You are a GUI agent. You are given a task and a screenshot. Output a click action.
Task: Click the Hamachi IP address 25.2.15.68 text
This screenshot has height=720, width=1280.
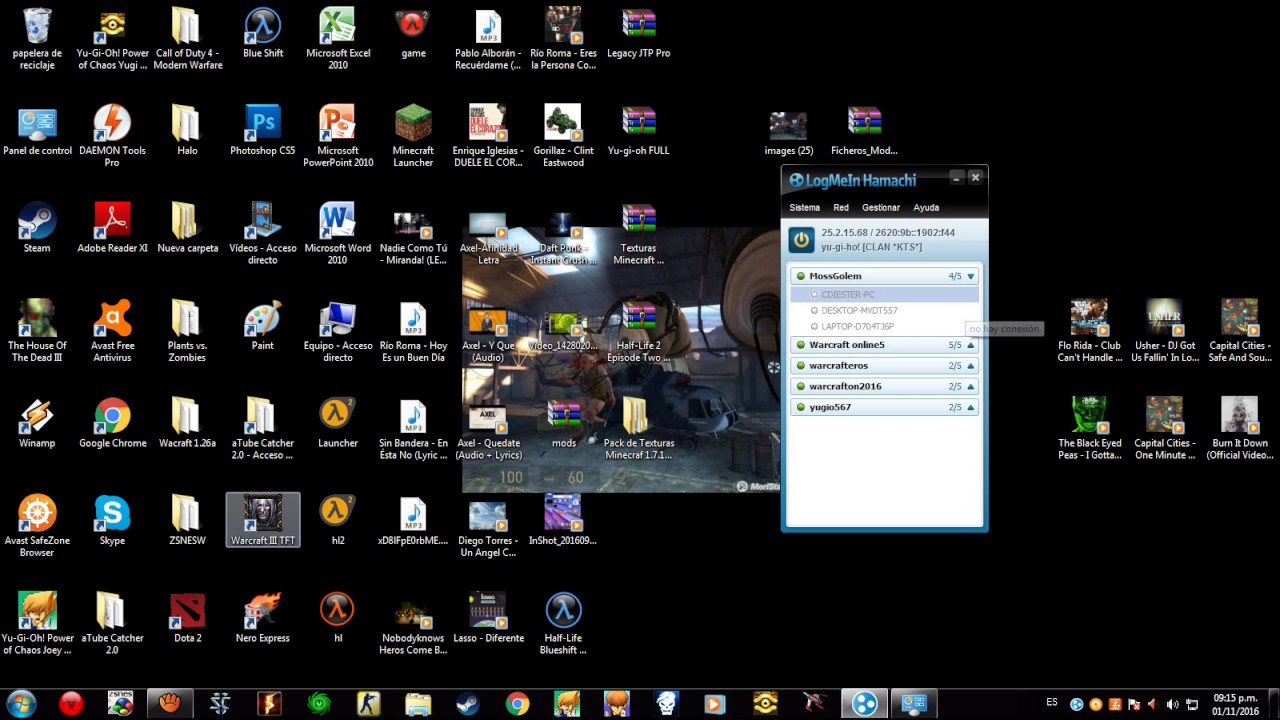point(845,233)
